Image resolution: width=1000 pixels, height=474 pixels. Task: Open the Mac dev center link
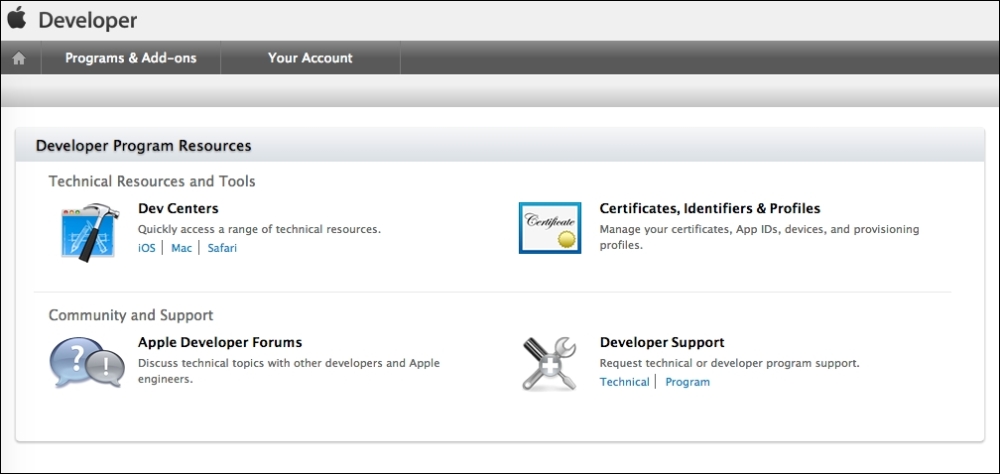(x=181, y=248)
